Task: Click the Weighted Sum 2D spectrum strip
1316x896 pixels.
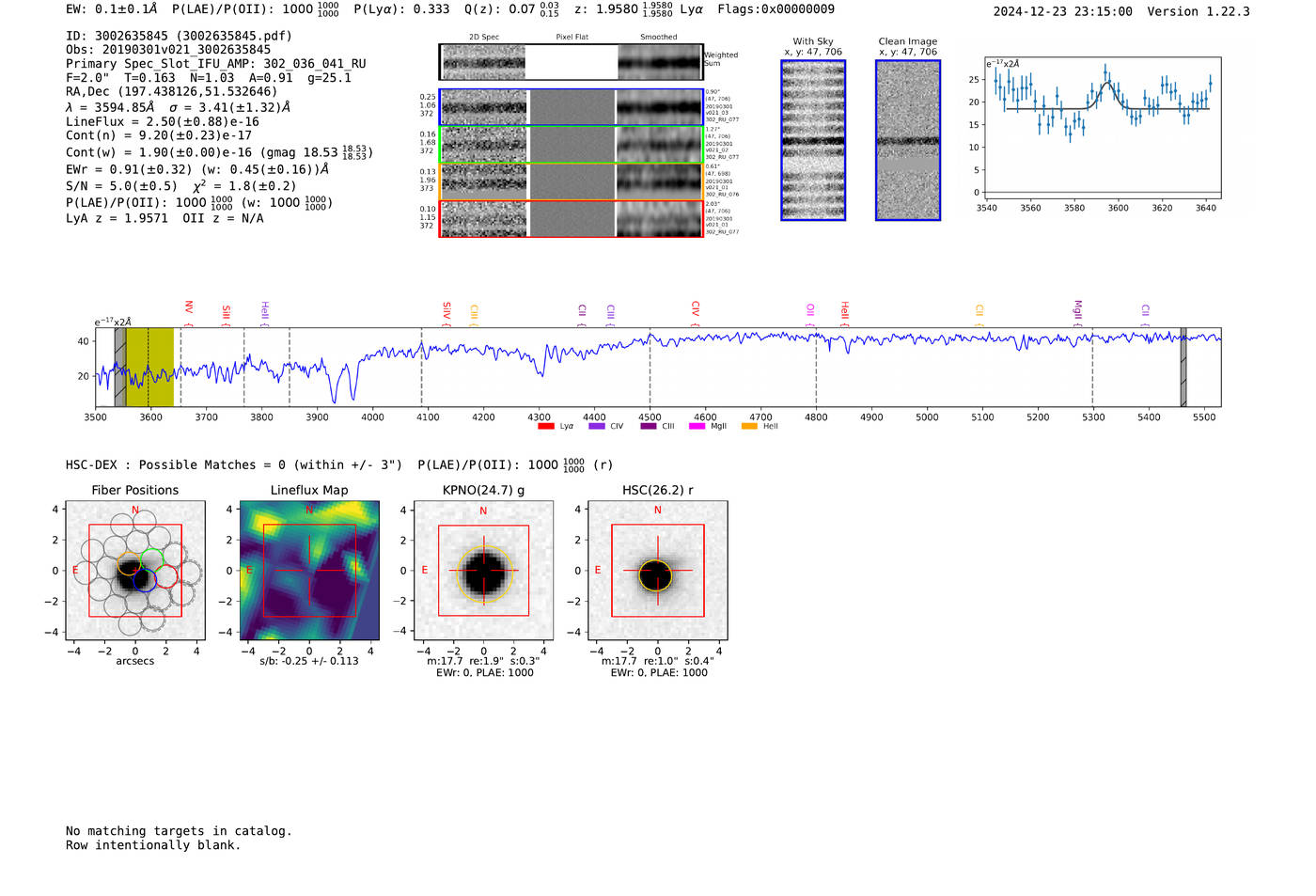Action: tap(571, 62)
